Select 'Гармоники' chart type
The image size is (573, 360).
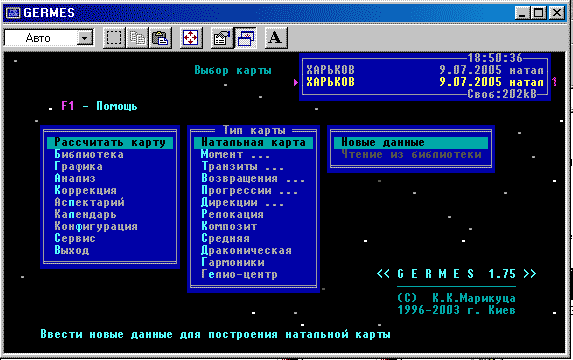(x=232, y=262)
